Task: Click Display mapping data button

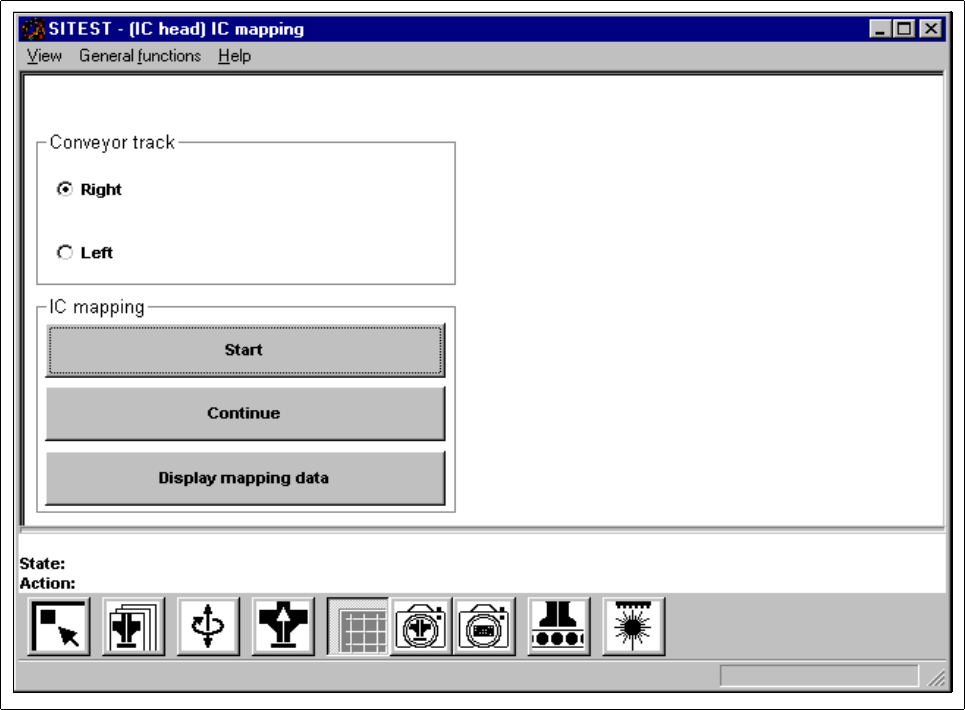Action: pos(245,478)
